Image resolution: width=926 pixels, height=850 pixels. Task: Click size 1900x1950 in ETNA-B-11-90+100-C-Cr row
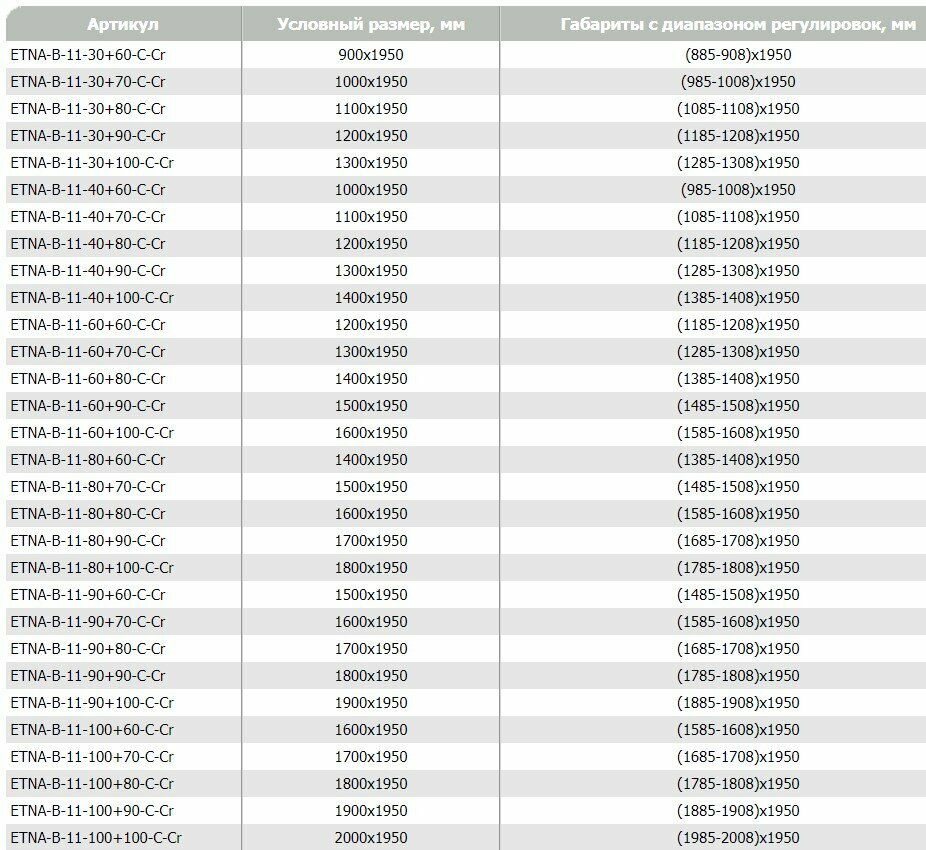coord(371,703)
